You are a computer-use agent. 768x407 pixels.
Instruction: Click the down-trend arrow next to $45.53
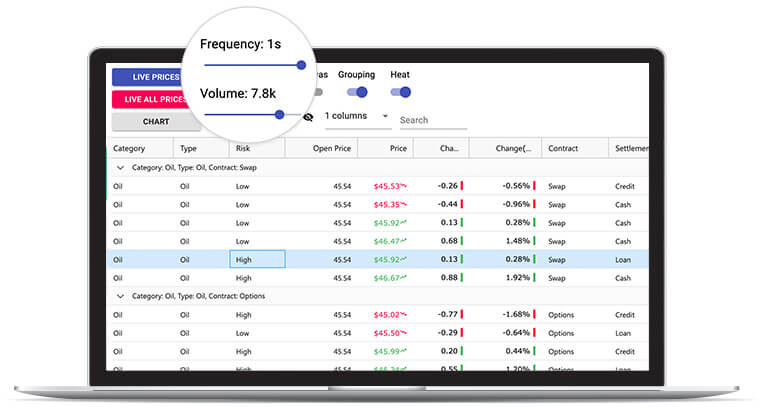coord(405,185)
